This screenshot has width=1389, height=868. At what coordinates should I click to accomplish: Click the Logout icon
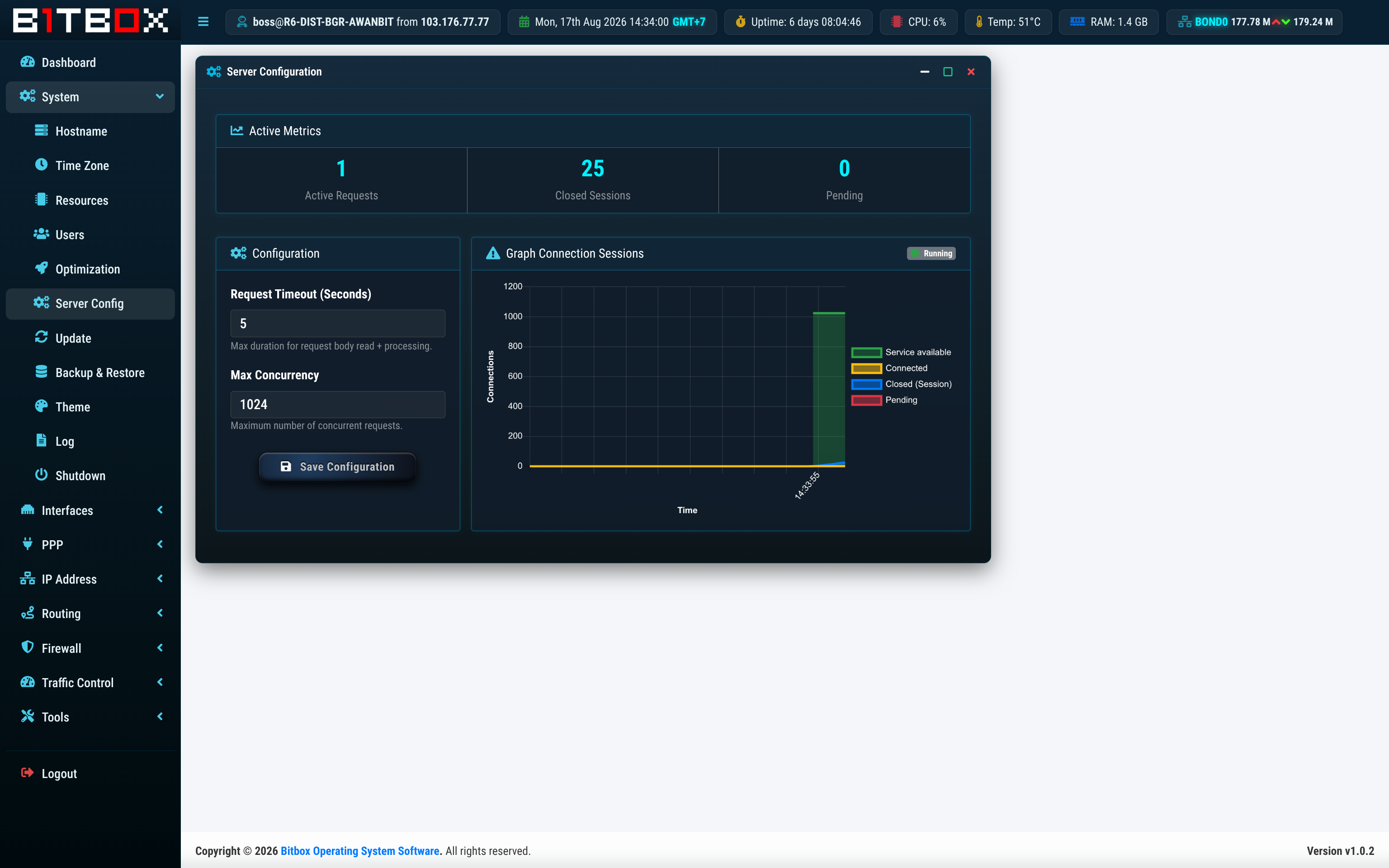pyautogui.click(x=28, y=773)
